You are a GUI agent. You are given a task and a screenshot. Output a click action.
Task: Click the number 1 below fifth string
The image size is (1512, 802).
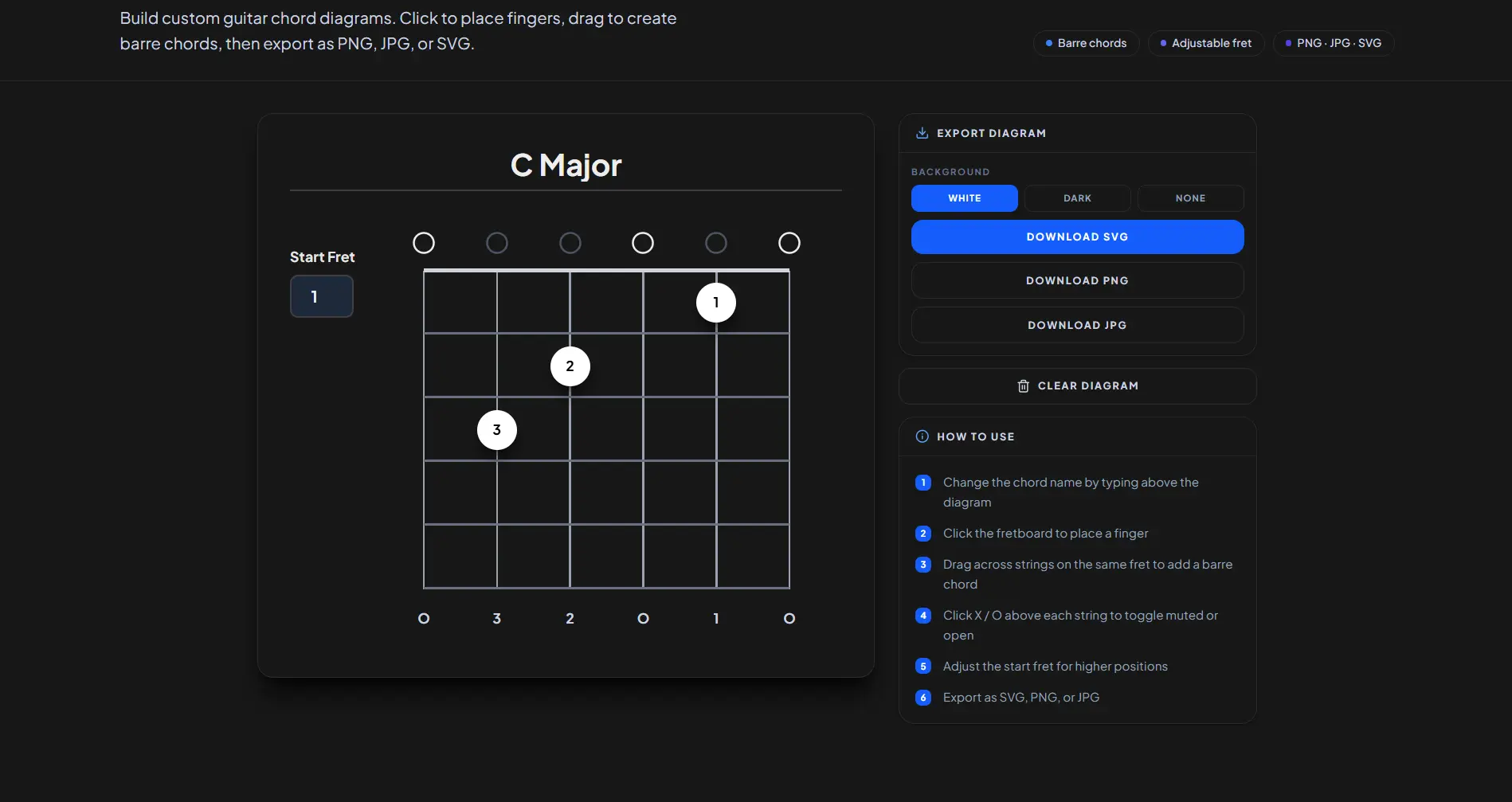click(716, 619)
